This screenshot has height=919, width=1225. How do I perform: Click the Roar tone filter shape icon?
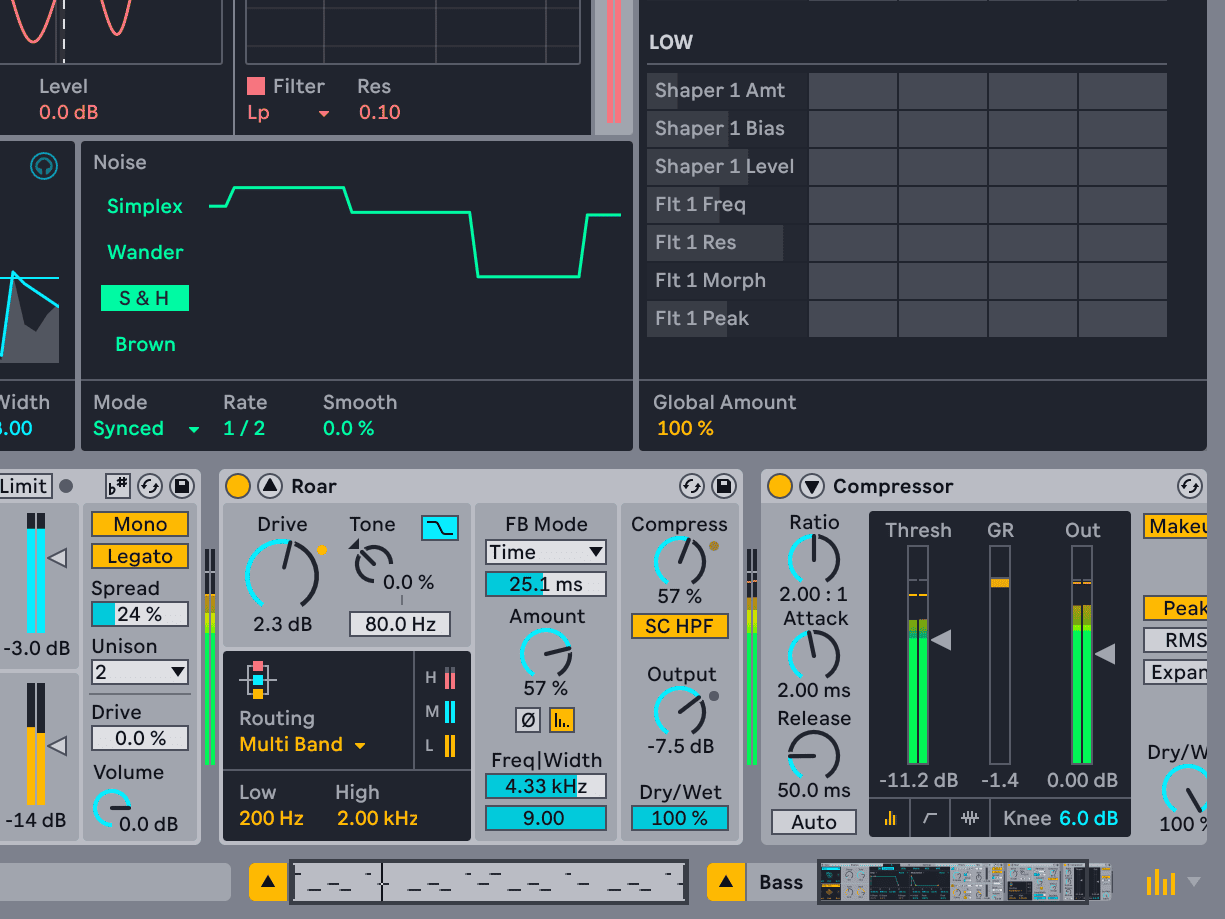click(438, 527)
